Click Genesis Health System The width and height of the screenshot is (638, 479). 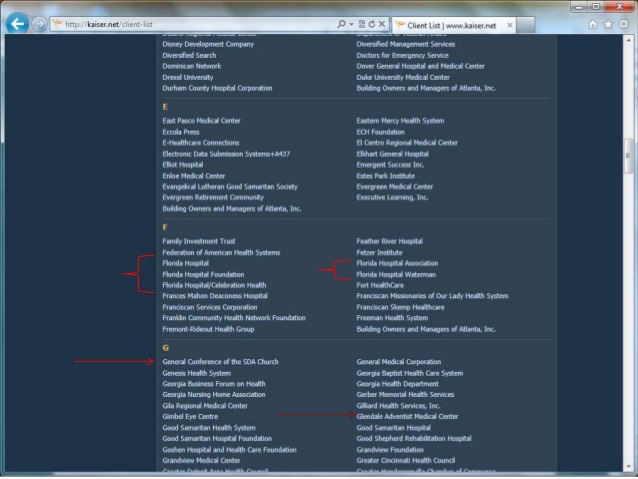[x=197, y=373]
